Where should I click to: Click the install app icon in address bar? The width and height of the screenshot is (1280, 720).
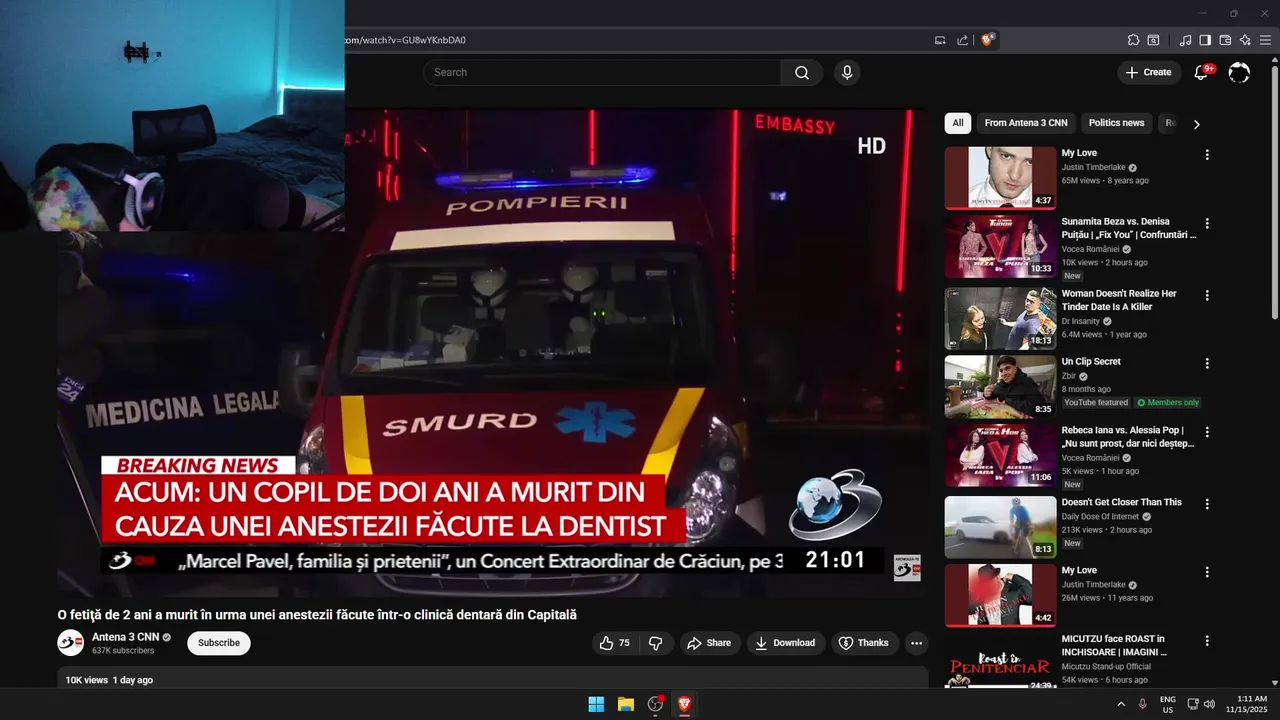tap(940, 40)
